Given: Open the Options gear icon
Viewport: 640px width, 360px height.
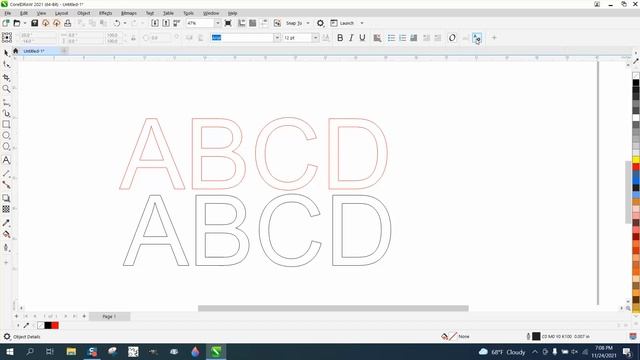Looking at the screenshot, I should (x=320, y=23).
